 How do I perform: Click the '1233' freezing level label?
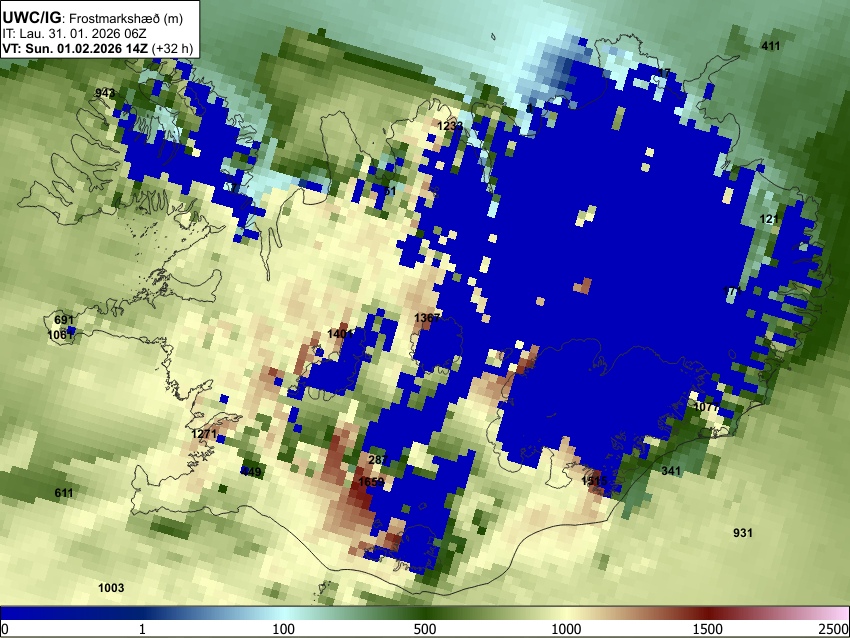tap(449, 126)
